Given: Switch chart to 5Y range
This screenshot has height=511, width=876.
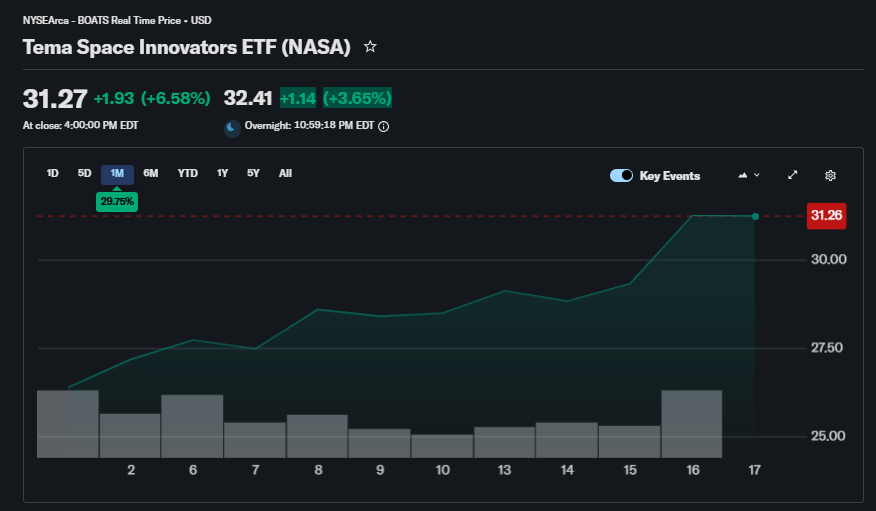Looking at the screenshot, I should point(253,174).
